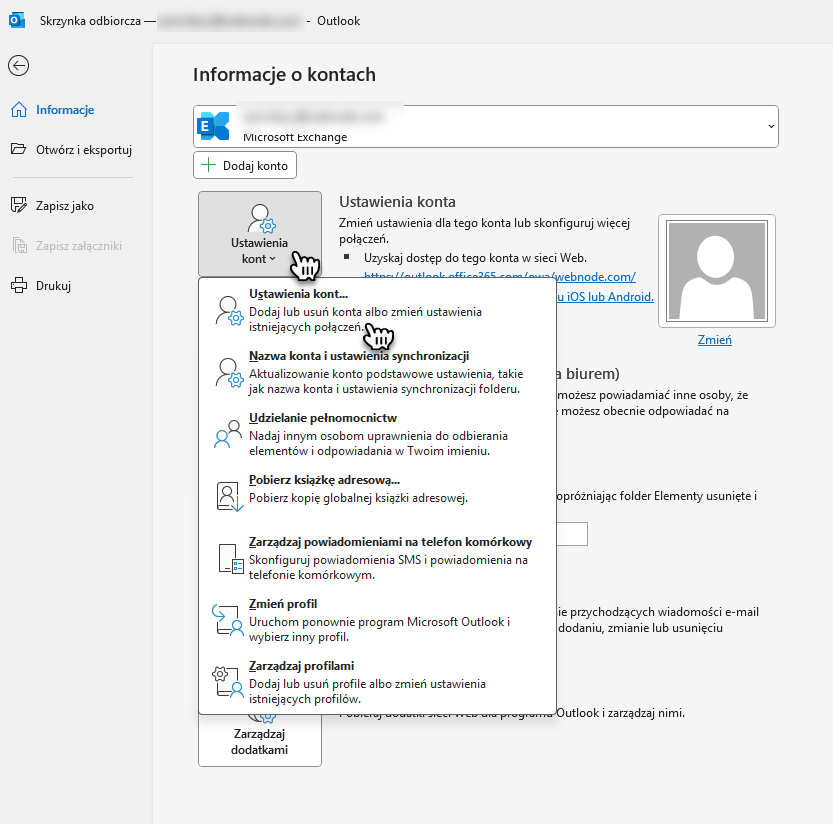
Task: Toggle the Ustawienia kont dropdown button
Action: pos(260,234)
